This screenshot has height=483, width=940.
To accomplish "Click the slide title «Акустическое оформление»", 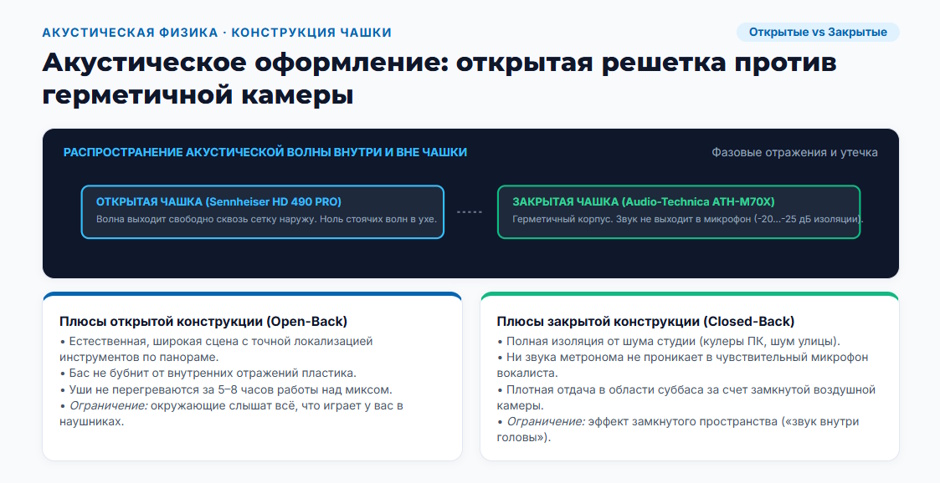I will click(x=244, y=63).
